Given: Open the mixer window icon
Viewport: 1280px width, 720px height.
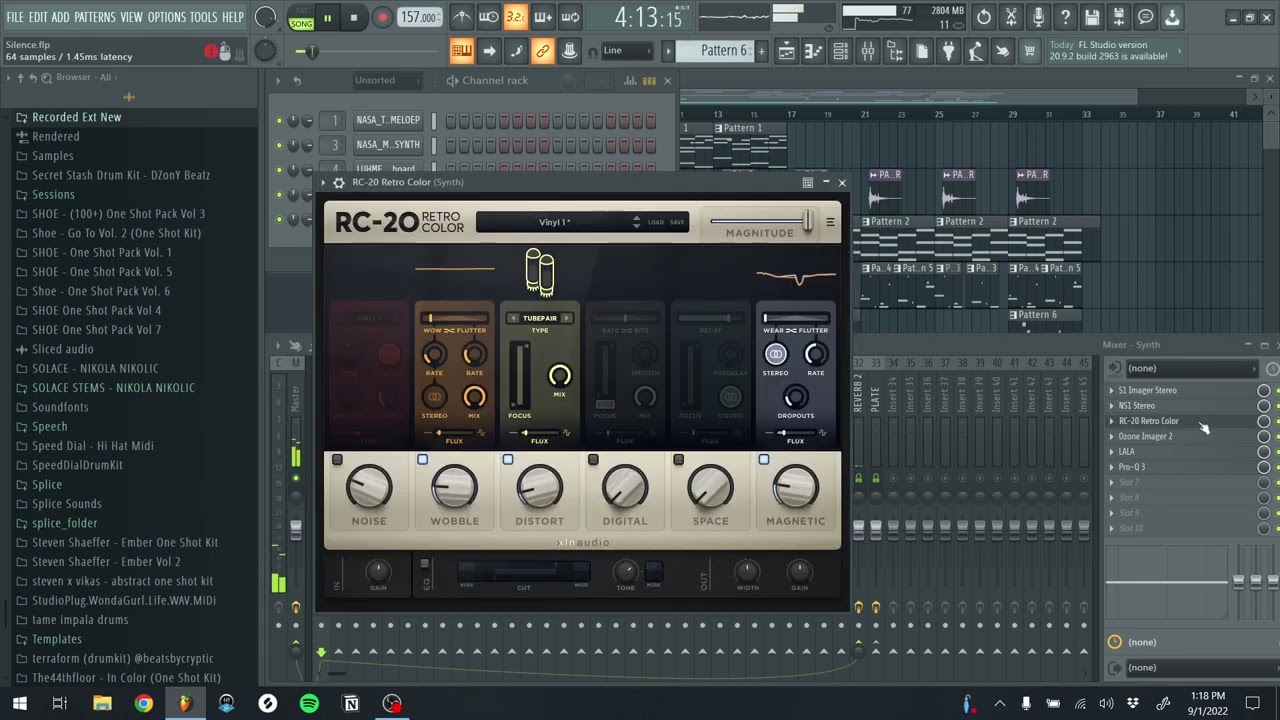Looking at the screenshot, I should (868, 52).
